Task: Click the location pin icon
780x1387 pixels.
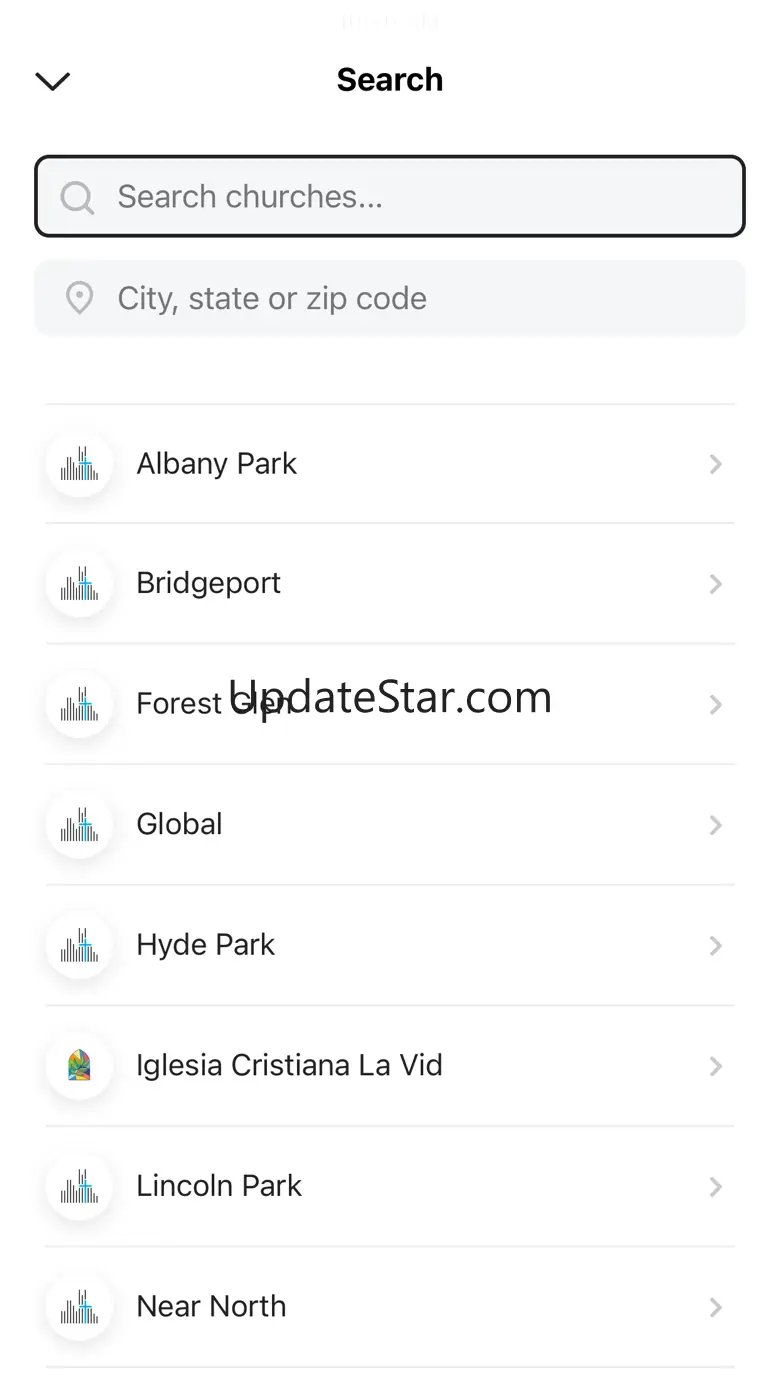Action: coord(79,298)
